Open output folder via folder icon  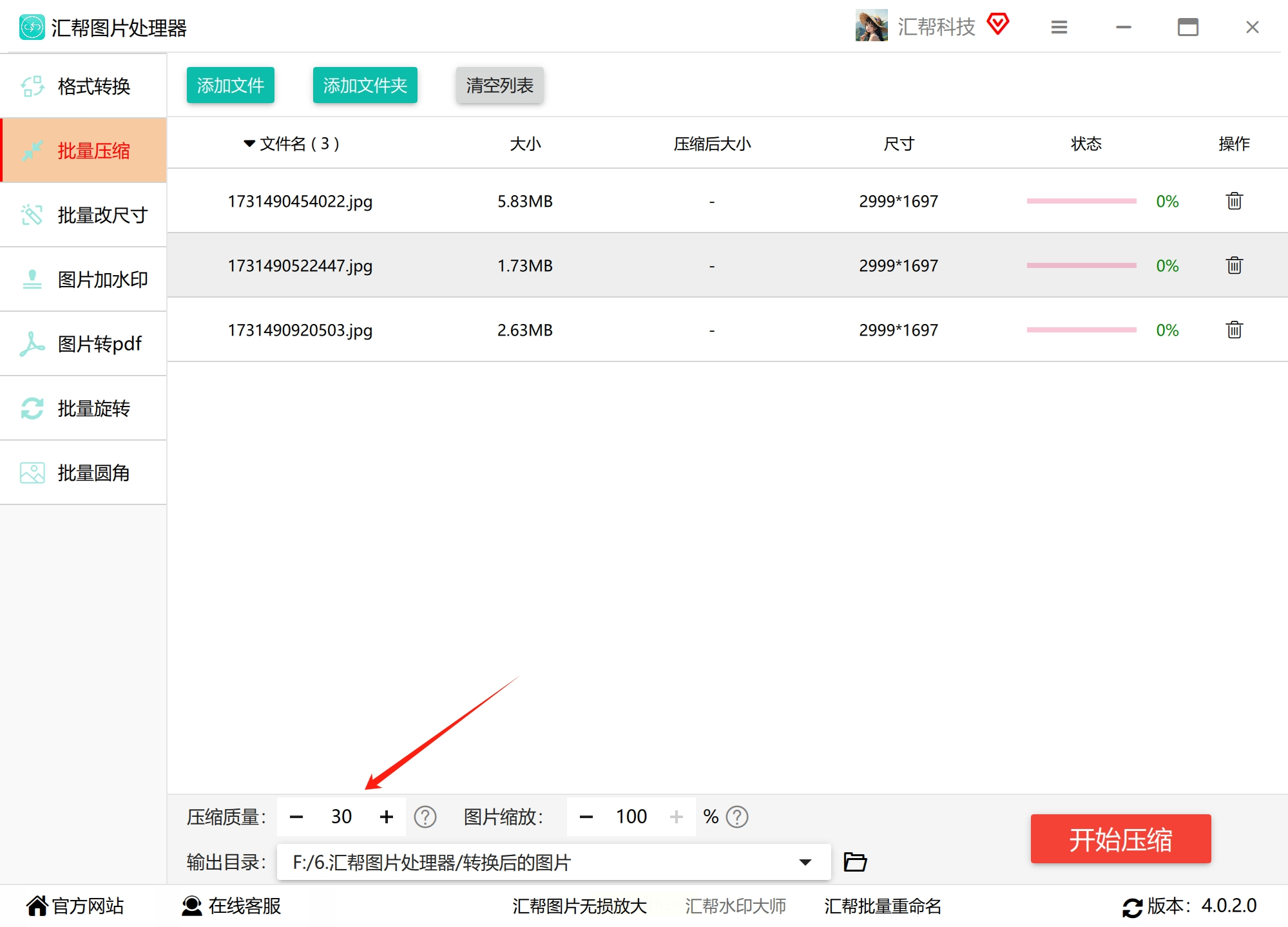tap(855, 862)
